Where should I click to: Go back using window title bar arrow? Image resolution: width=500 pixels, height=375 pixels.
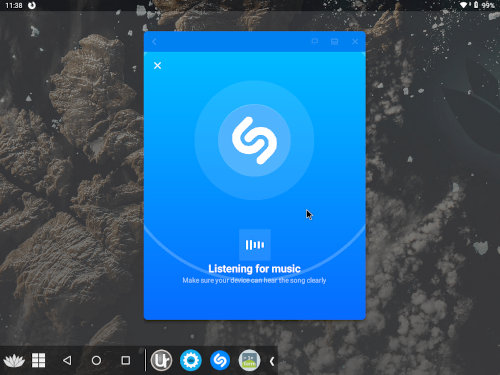click(154, 42)
